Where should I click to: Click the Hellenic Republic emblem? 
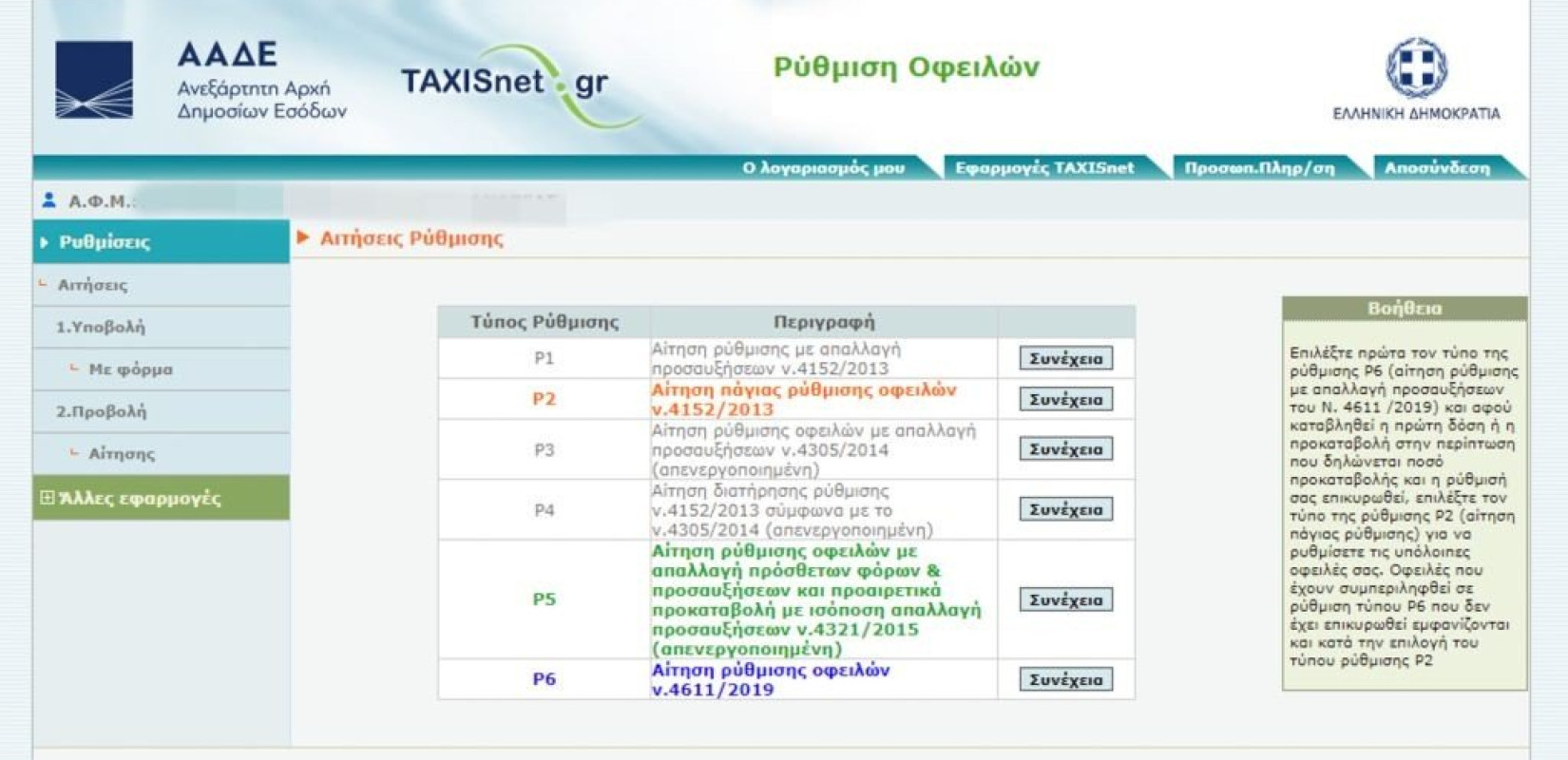click(1416, 67)
